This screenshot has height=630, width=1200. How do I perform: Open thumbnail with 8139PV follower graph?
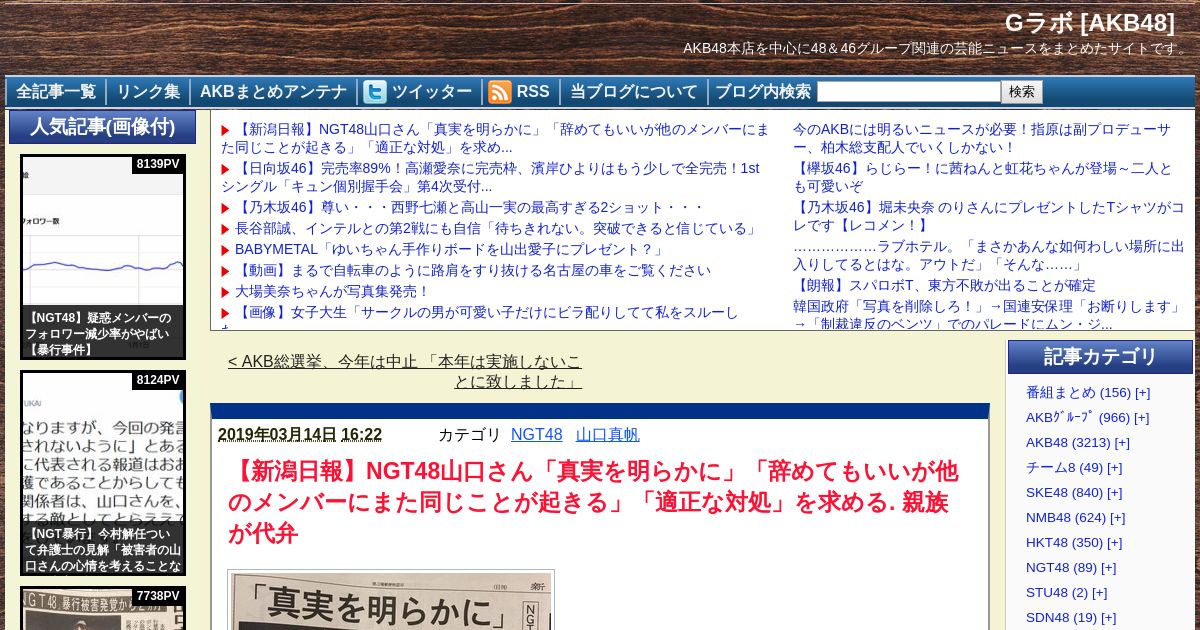103,257
